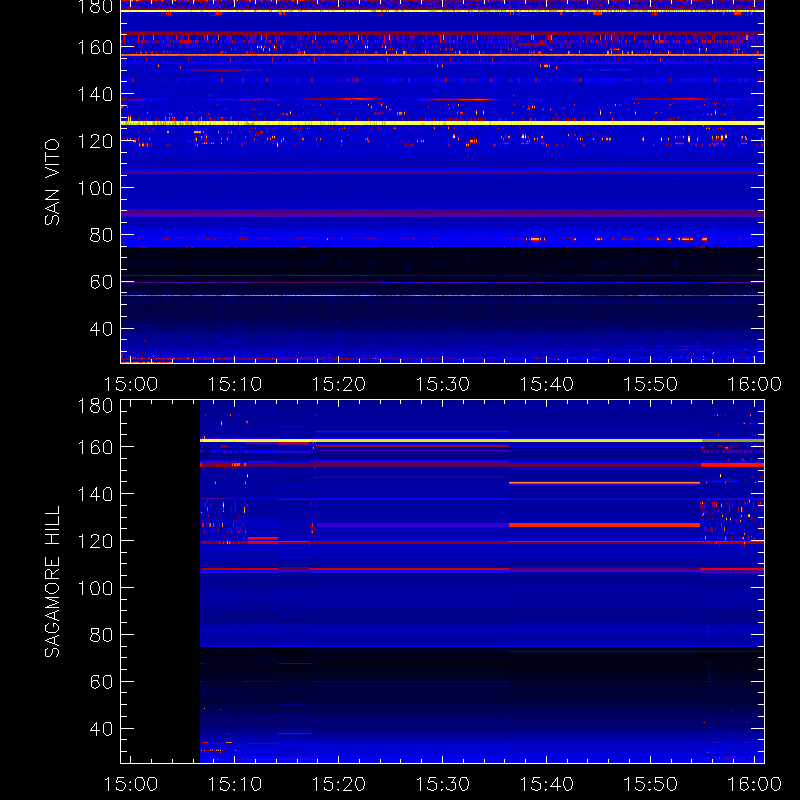Select the 140 tick label on San Vito axis
Image resolution: width=800 pixels, height=800 pixels.
click(95, 94)
